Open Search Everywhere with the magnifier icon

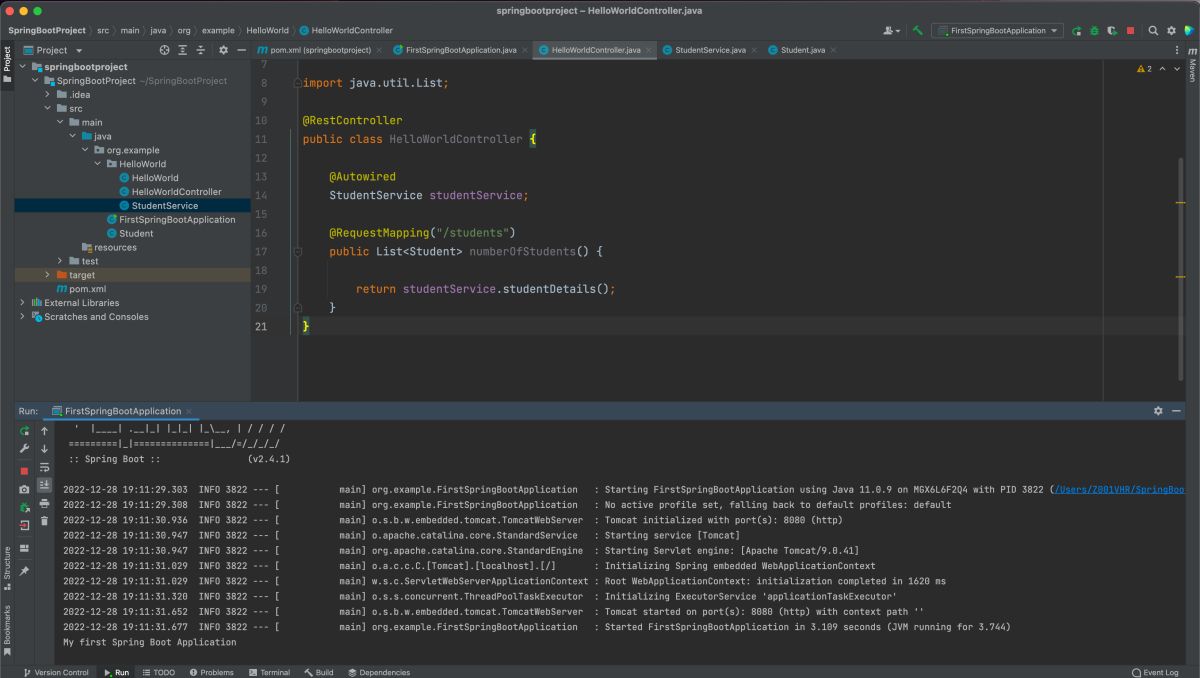click(x=1152, y=30)
